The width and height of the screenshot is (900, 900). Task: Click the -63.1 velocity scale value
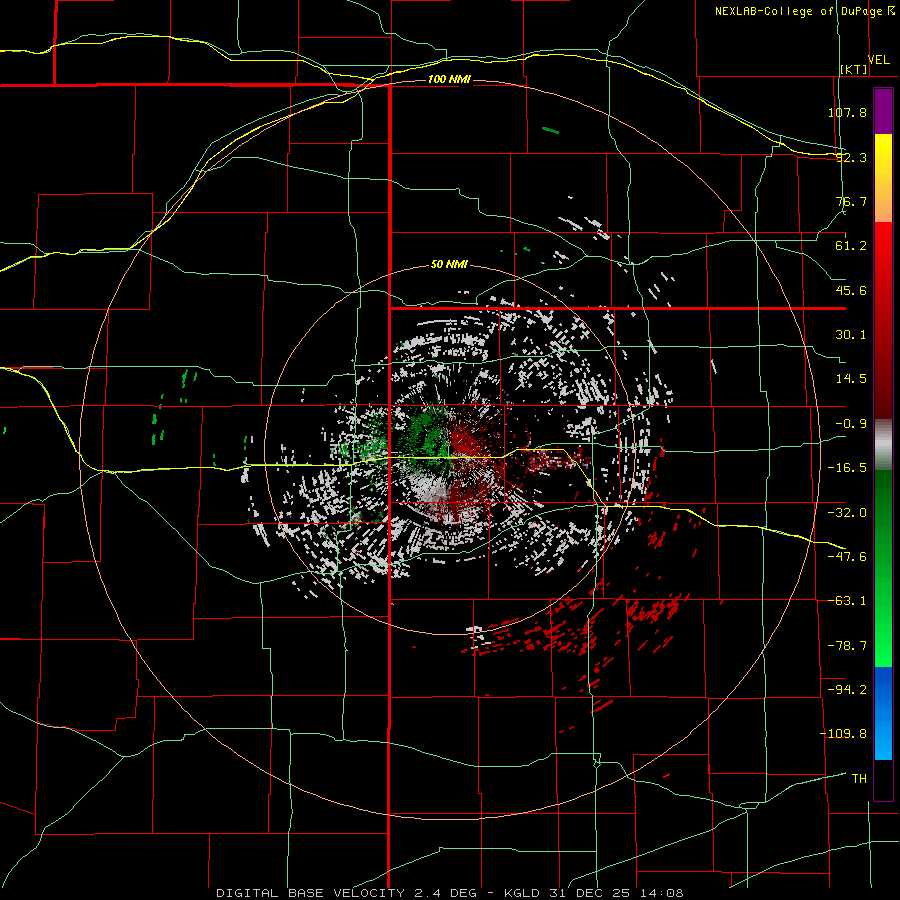point(847,601)
